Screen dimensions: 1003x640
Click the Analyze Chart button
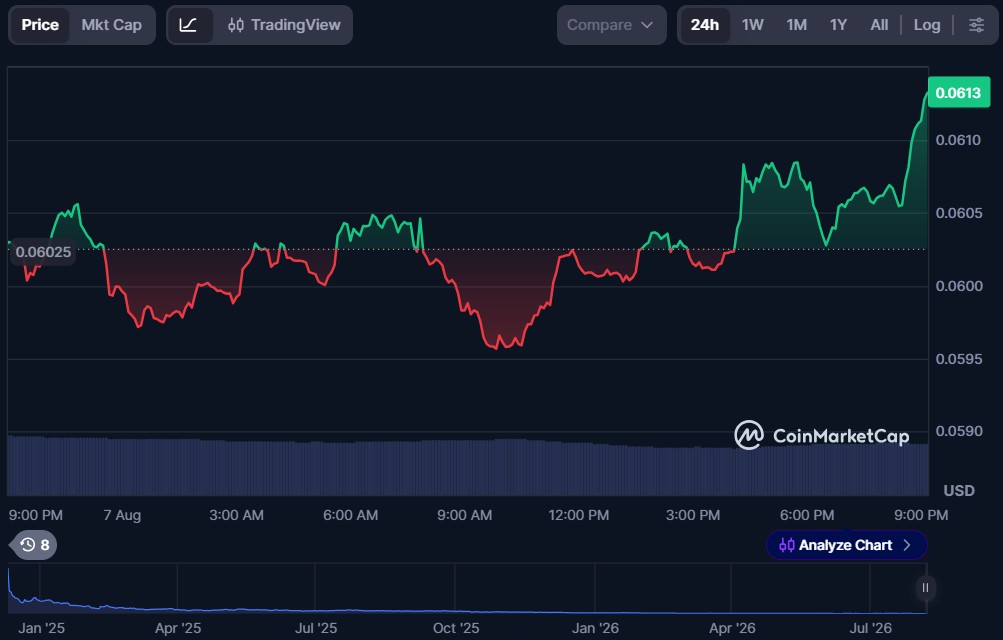tap(846, 545)
